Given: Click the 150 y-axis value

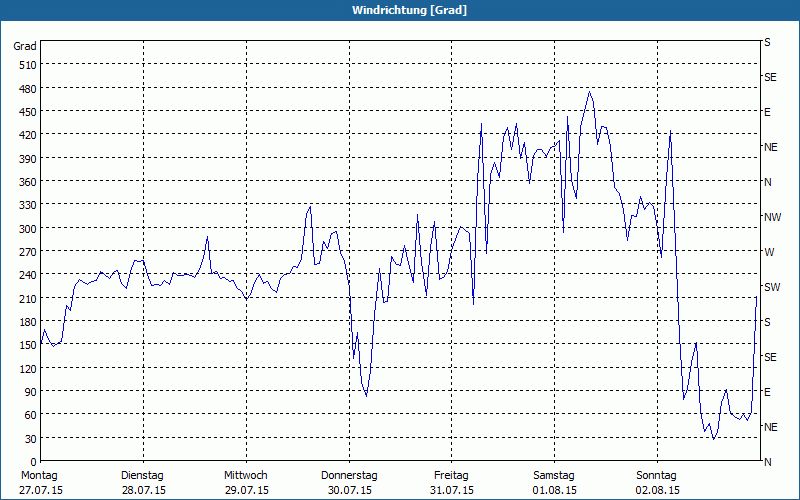Looking at the screenshot, I should pos(28,346).
